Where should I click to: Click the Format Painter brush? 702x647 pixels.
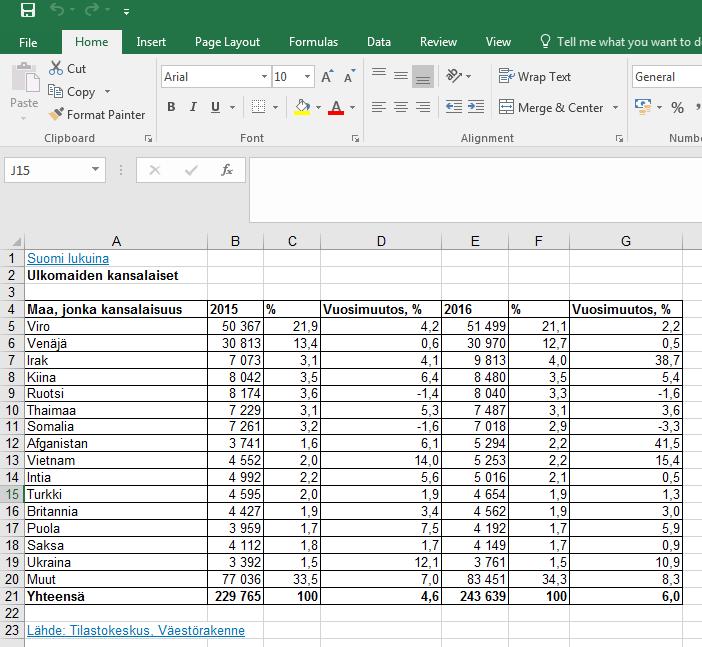point(56,115)
